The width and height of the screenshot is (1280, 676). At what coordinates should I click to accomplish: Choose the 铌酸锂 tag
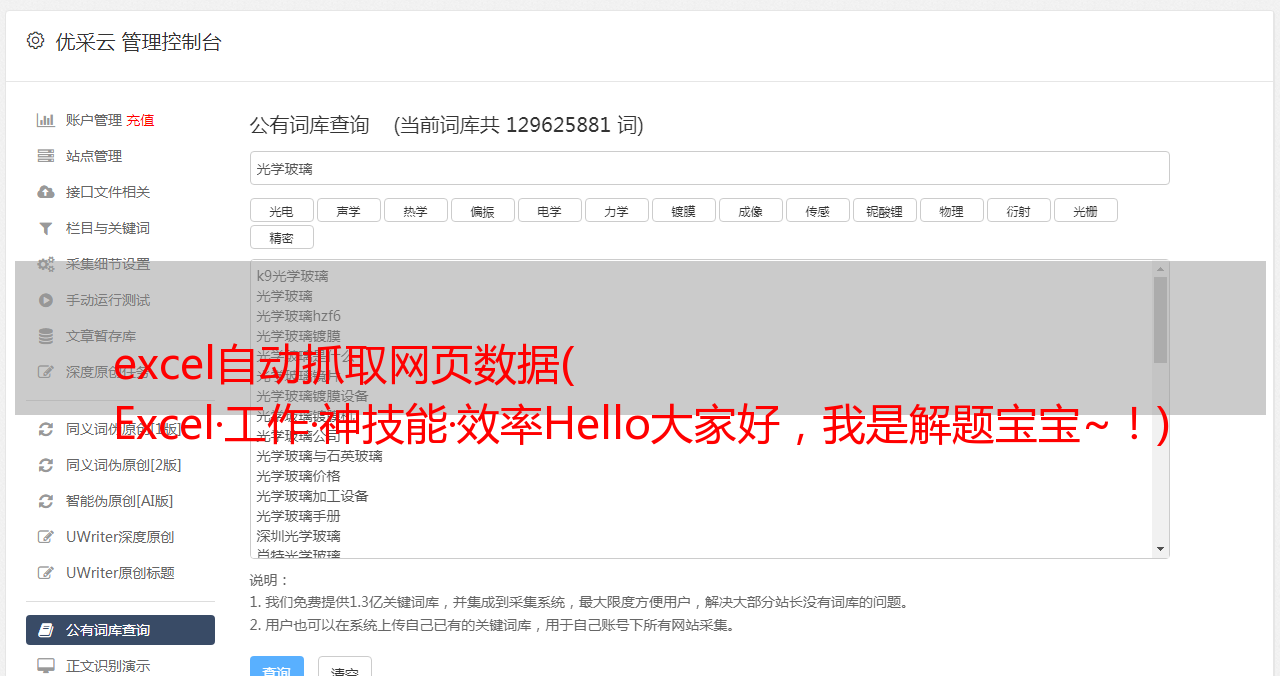(884, 210)
